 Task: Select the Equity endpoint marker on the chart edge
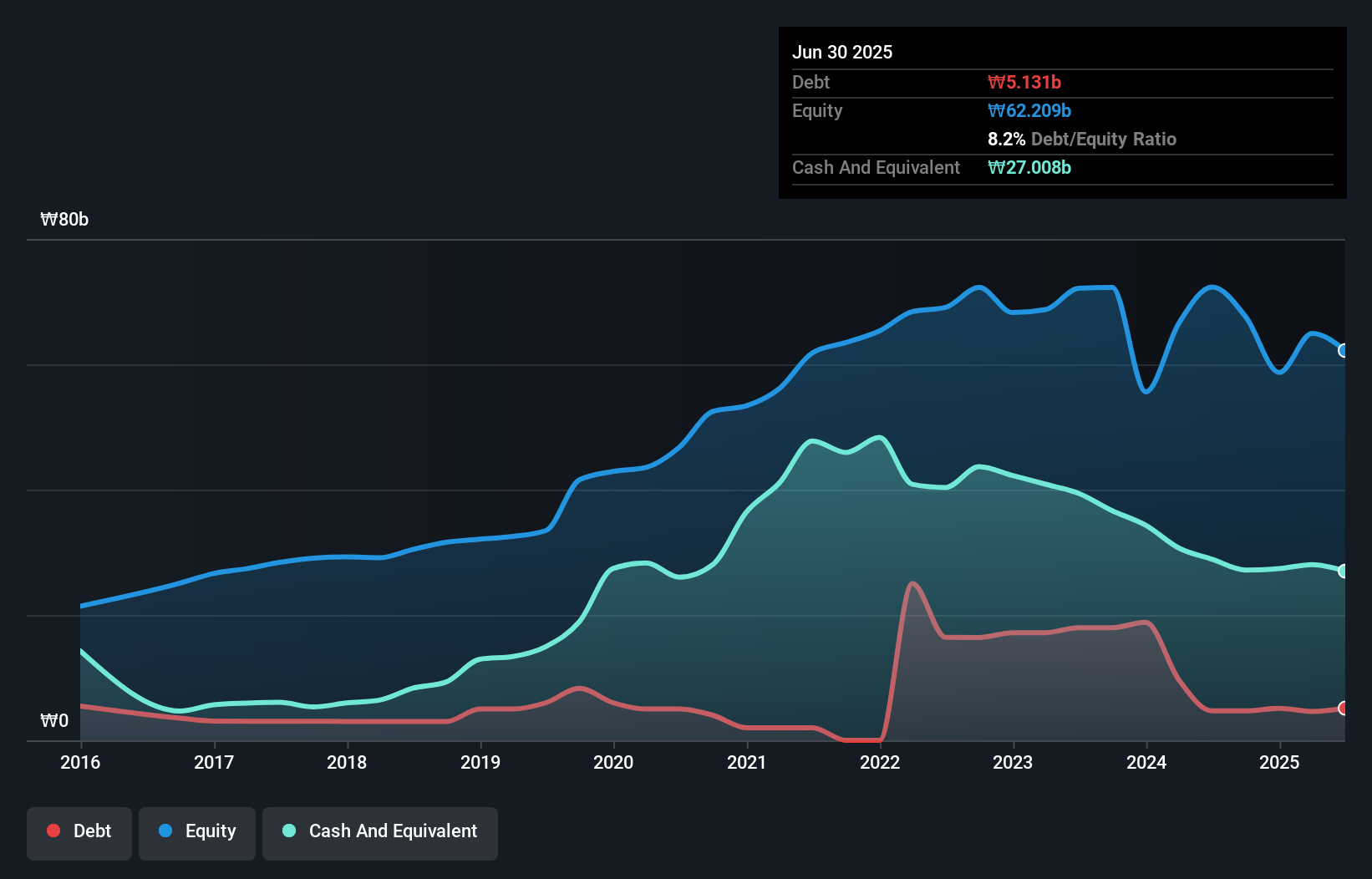tap(1344, 351)
